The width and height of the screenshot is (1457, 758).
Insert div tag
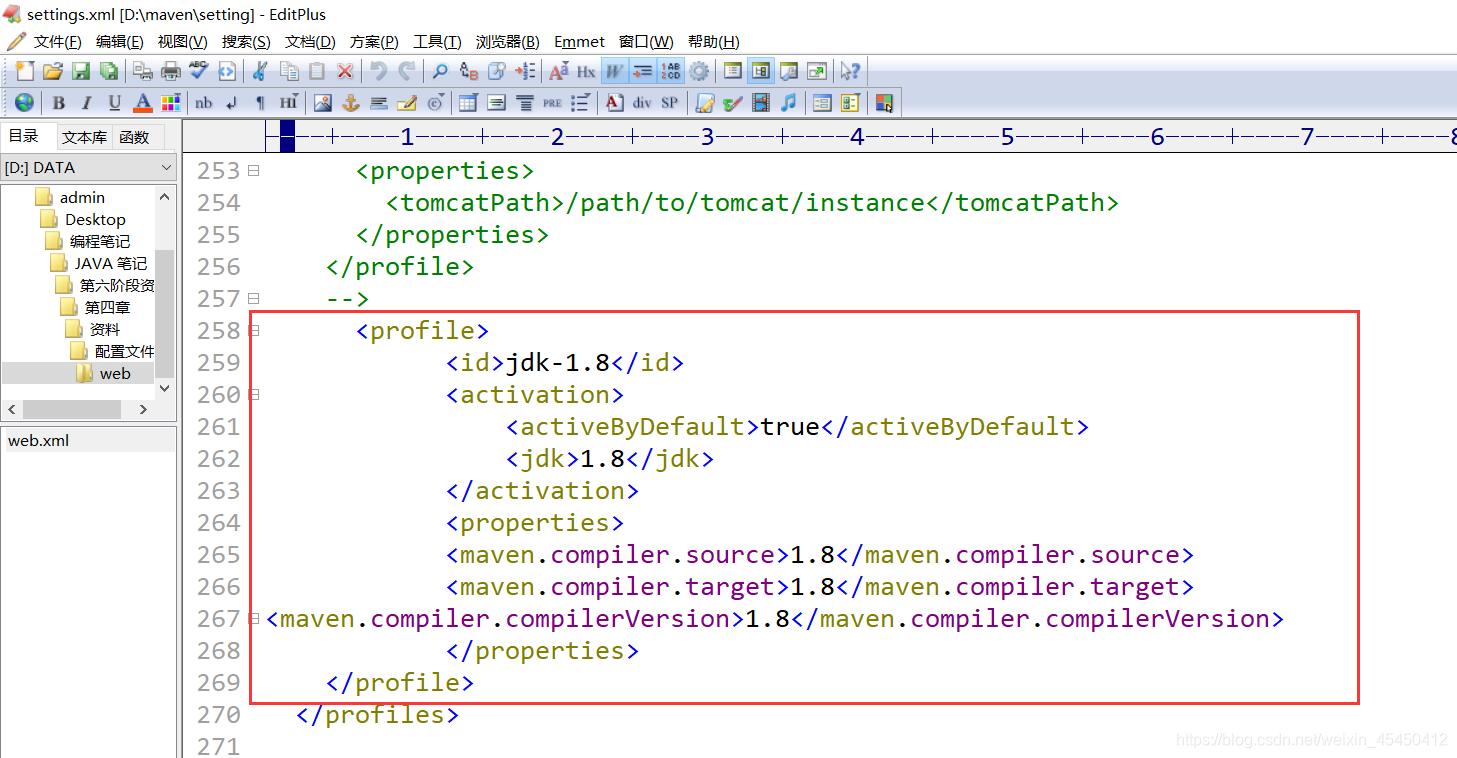click(642, 102)
